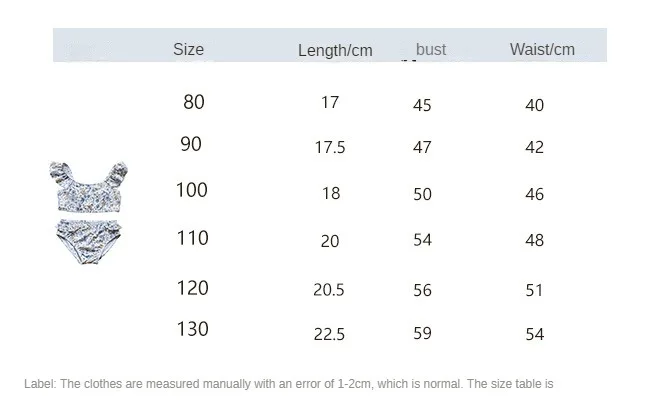Click length value 22.5

[330, 334]
